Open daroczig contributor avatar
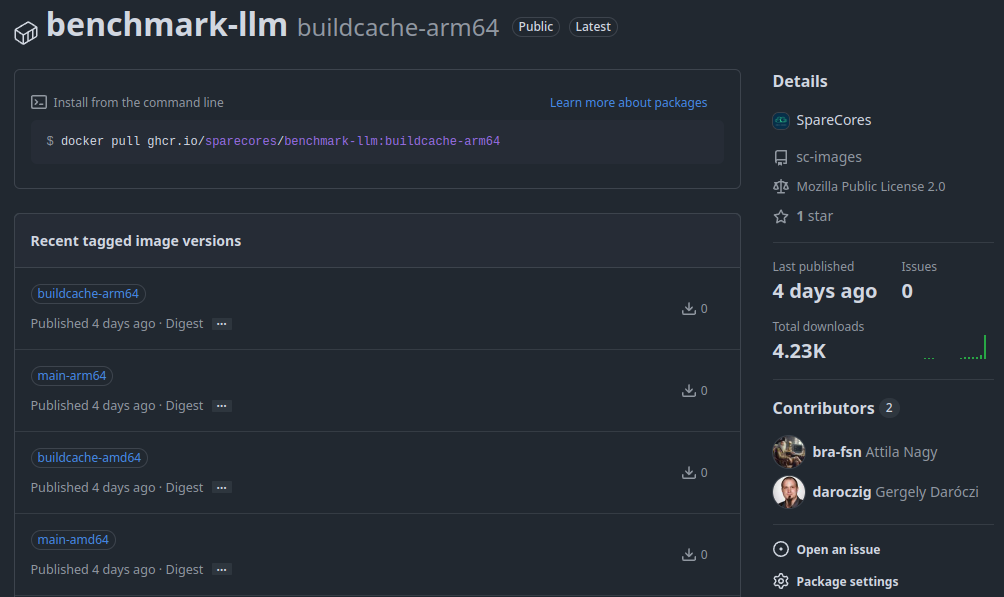The width and height of the screenshot is (1004, 597). (x=789, y=492)
